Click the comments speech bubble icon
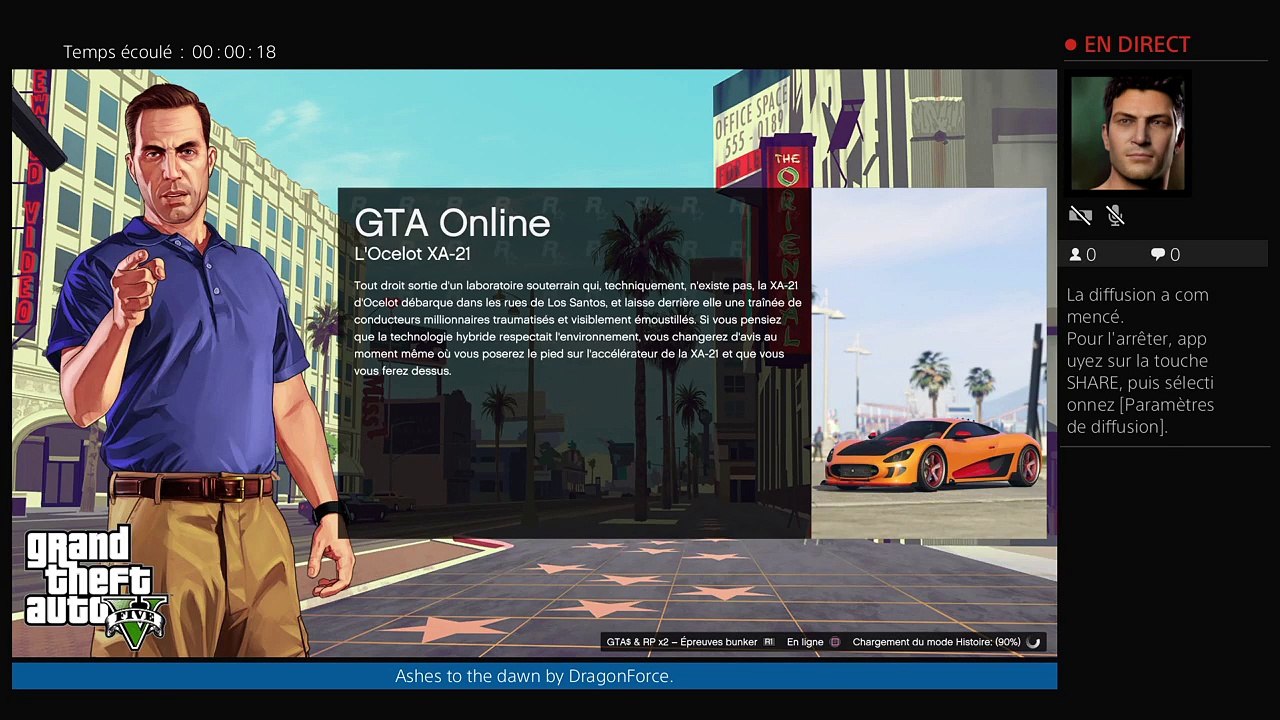The image size is (1280, 720). pyautogui.click(x=1158, y=255)
